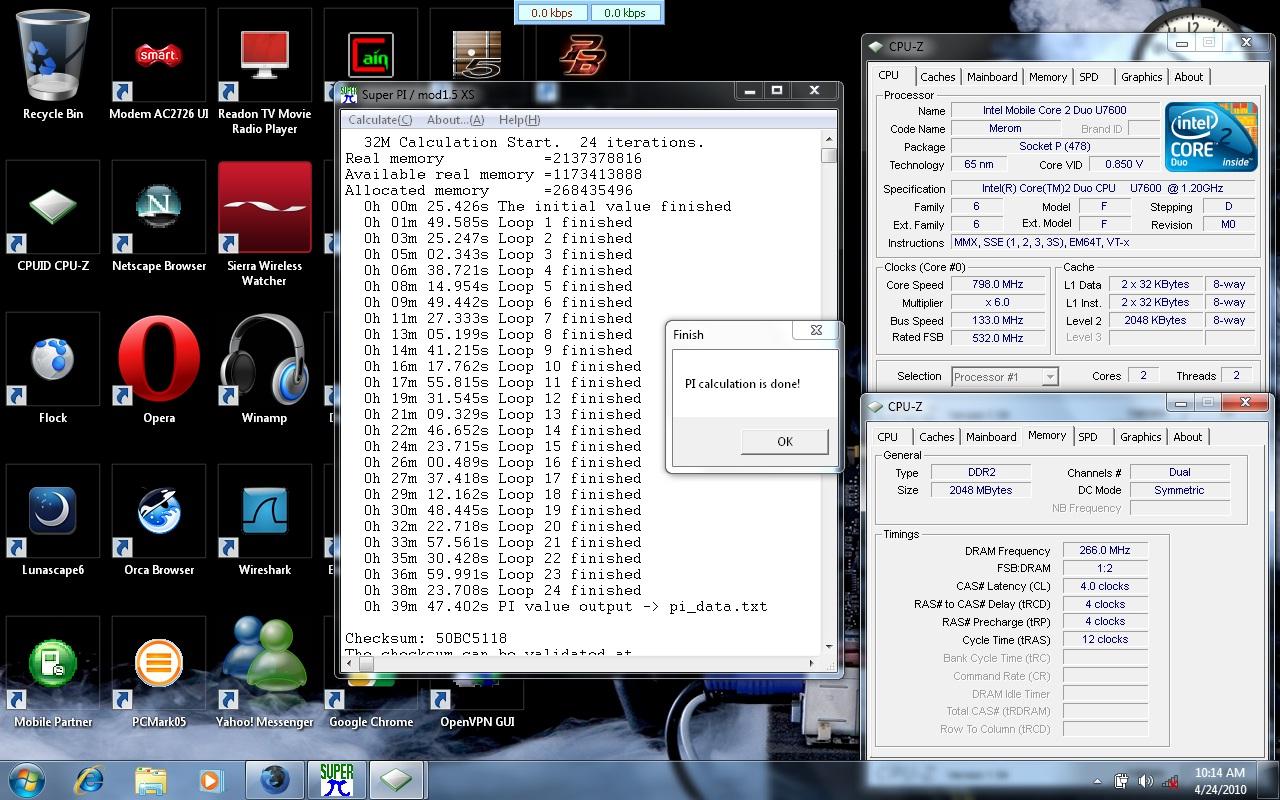Screen dimensions: 1280x800
Task: Click the network signal tray icon
Action: 1169,781
